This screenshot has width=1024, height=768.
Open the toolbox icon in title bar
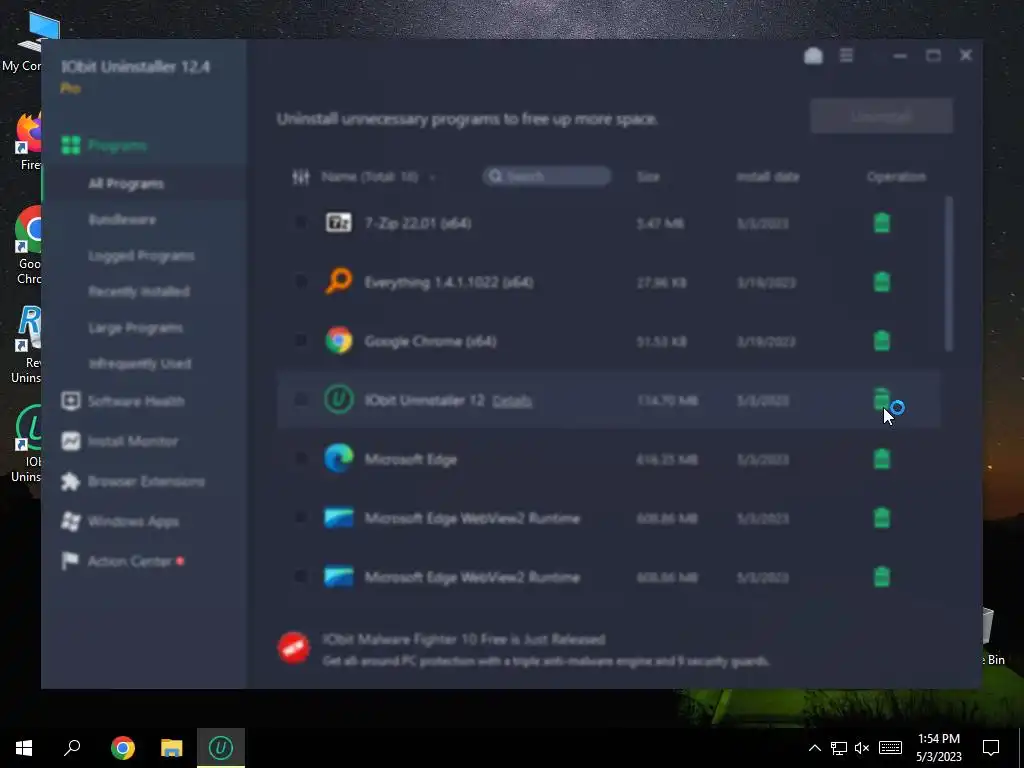(x=813, y=56)
